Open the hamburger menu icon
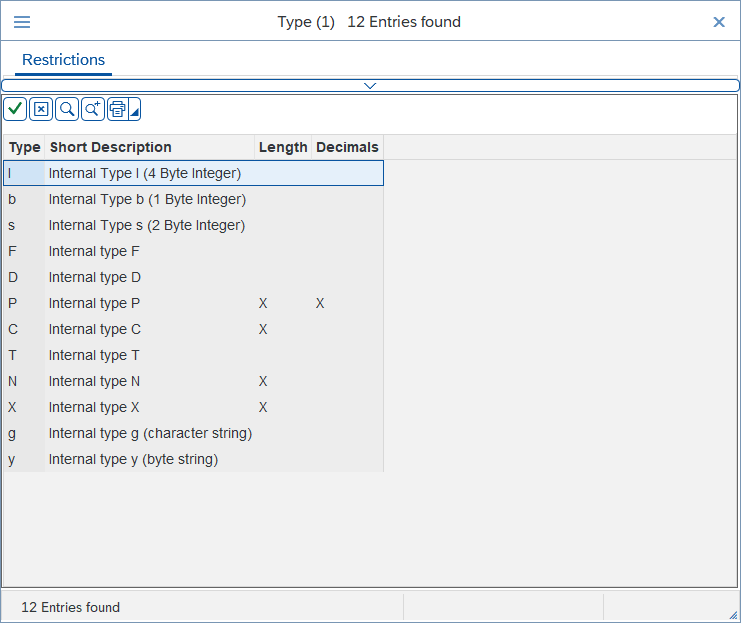This screenshot has width=741, height=623. (22, 22)
